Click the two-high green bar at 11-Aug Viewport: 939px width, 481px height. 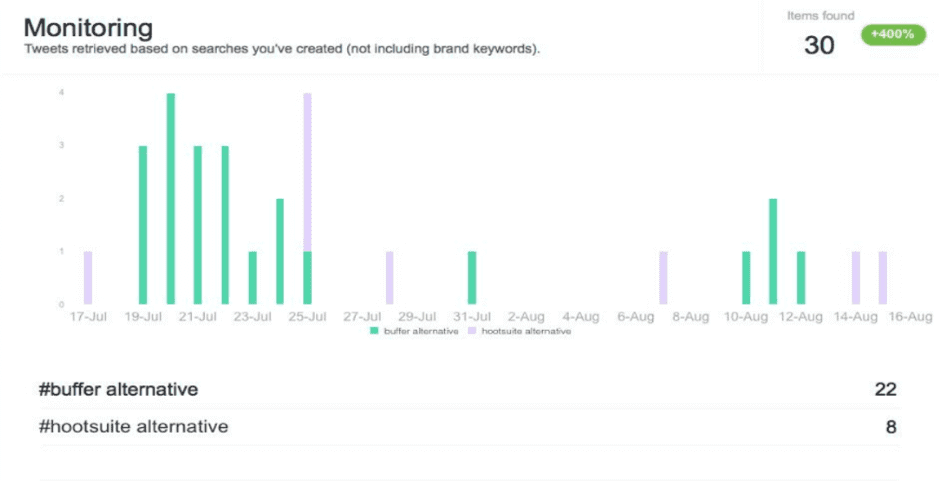pyautogui.click(x=773, y=252)
